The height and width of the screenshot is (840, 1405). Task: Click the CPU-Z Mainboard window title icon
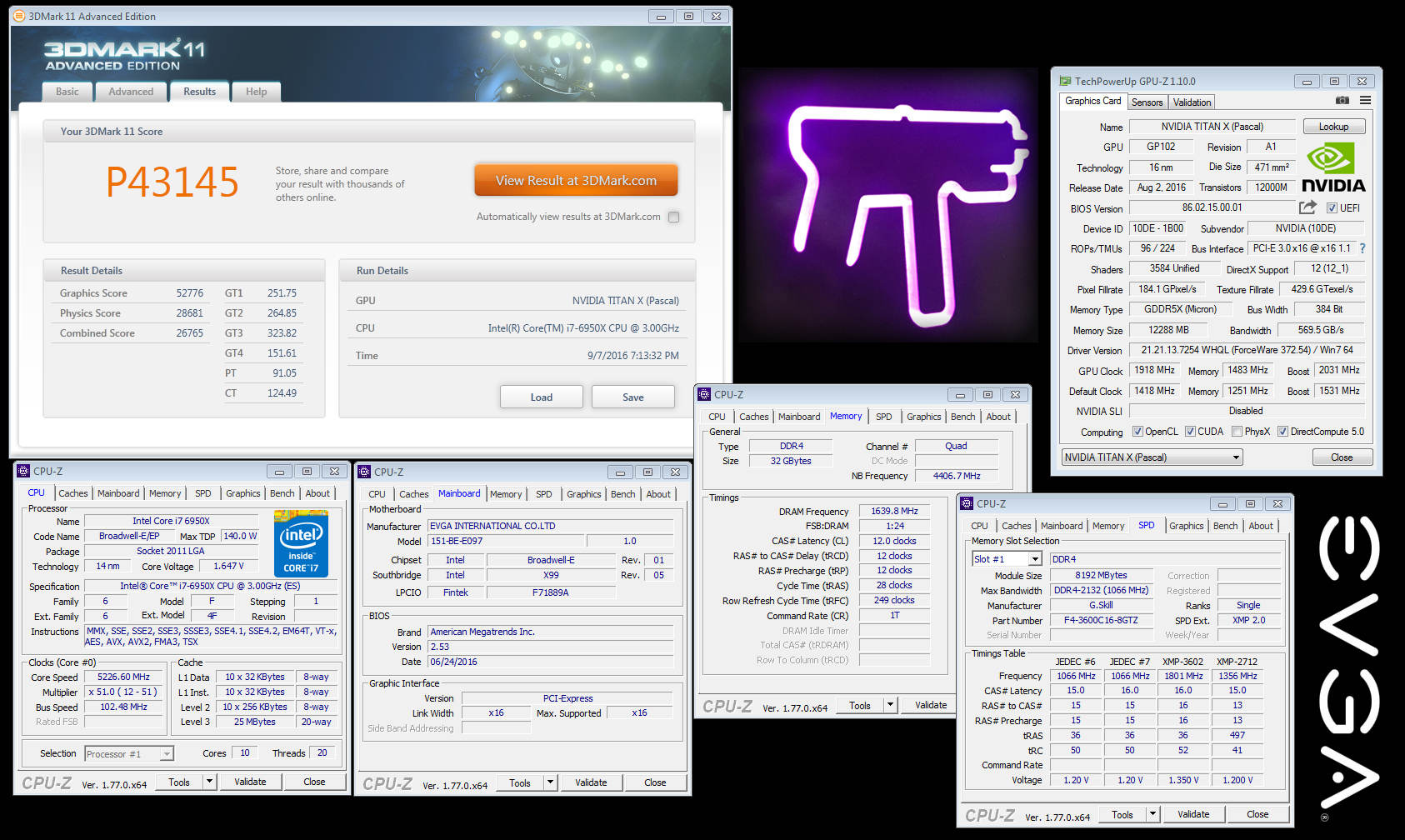point(364,472)
